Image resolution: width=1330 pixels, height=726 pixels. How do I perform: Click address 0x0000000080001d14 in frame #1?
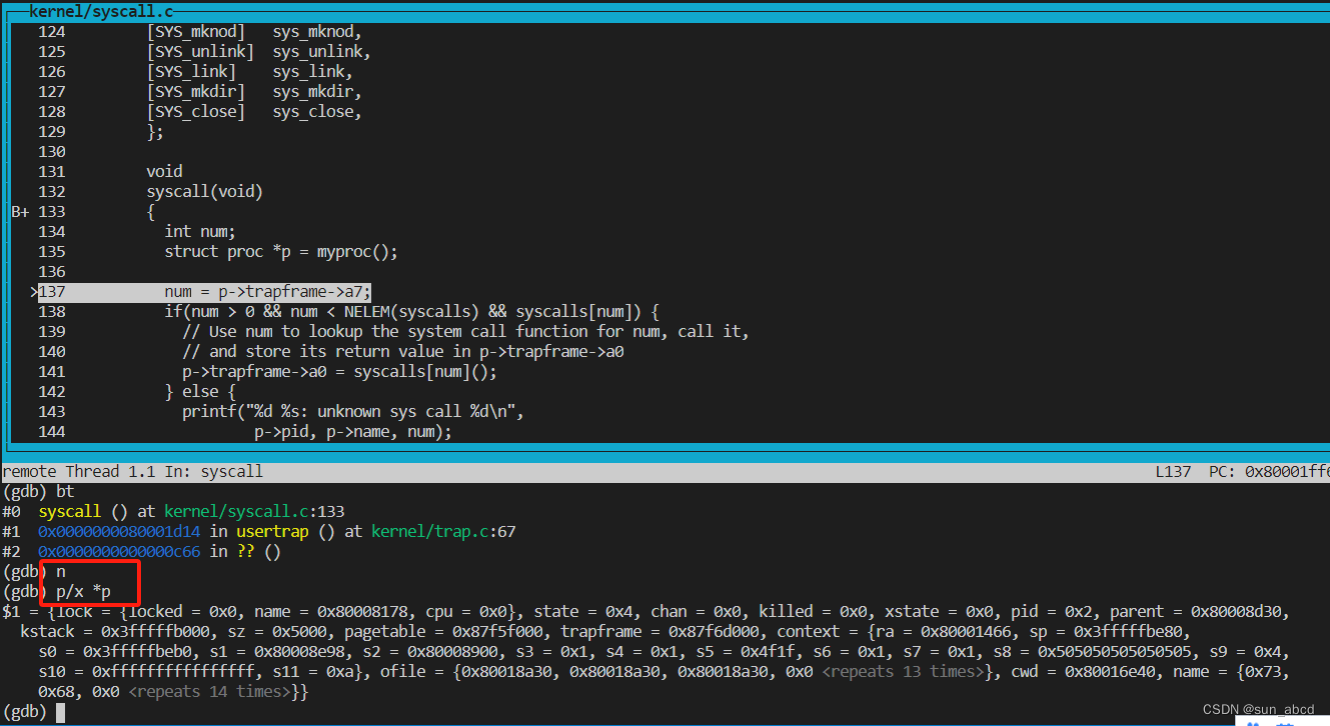tap(119, 531)
